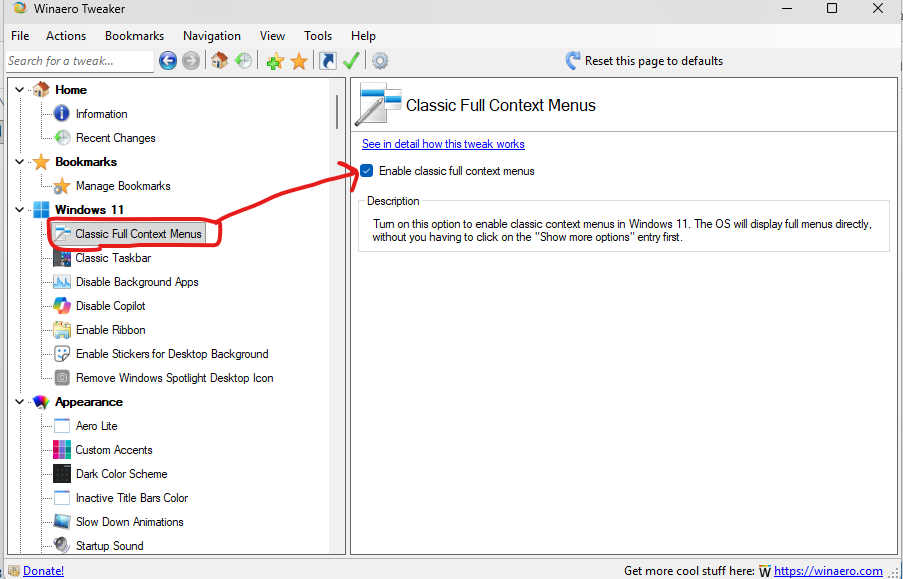The height and width of the screenshot is (579, 903).
Task: Click the Search for a tweak field
Action: point(80,61)
